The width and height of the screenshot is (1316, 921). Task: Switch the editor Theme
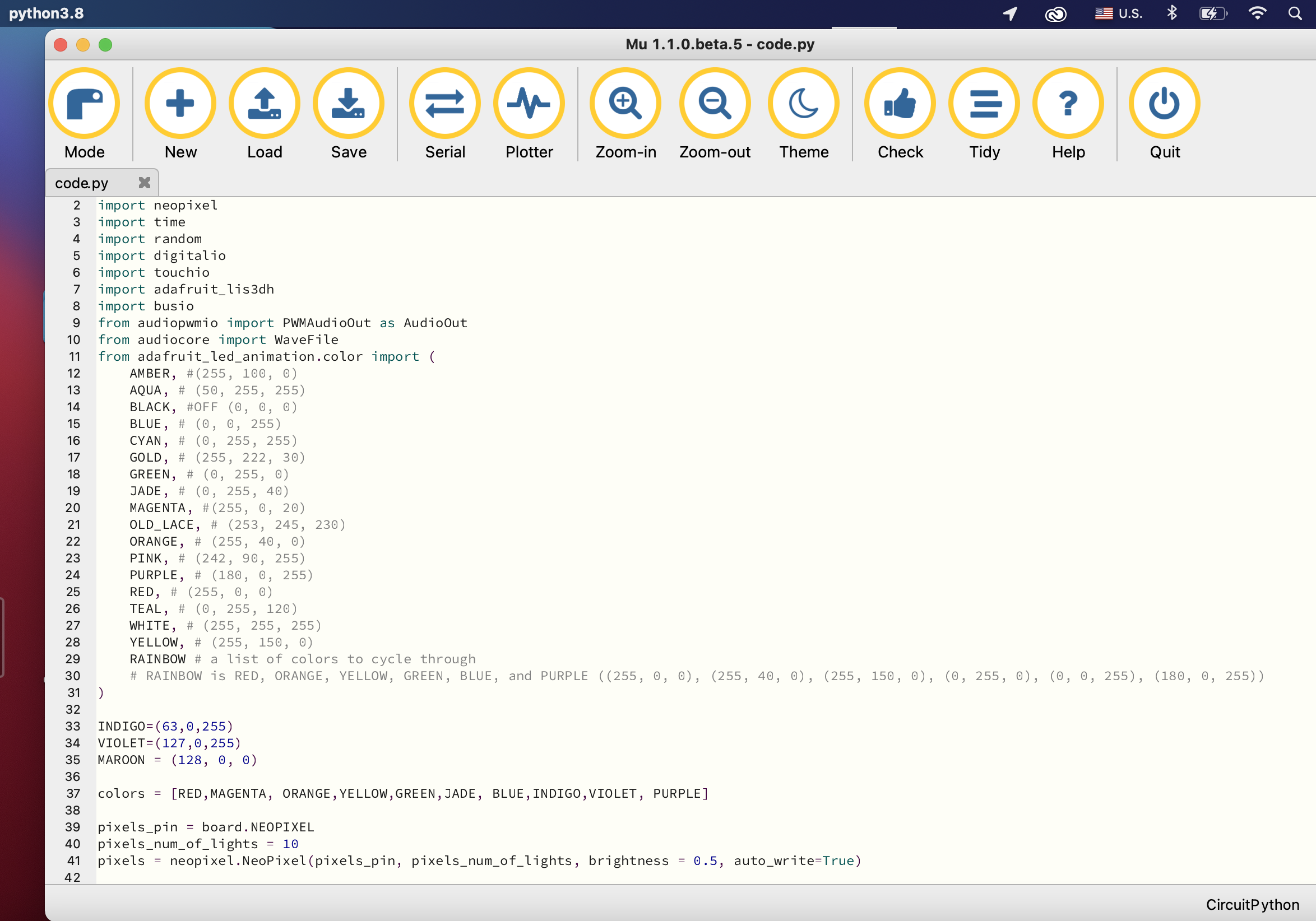coord(804,114)
